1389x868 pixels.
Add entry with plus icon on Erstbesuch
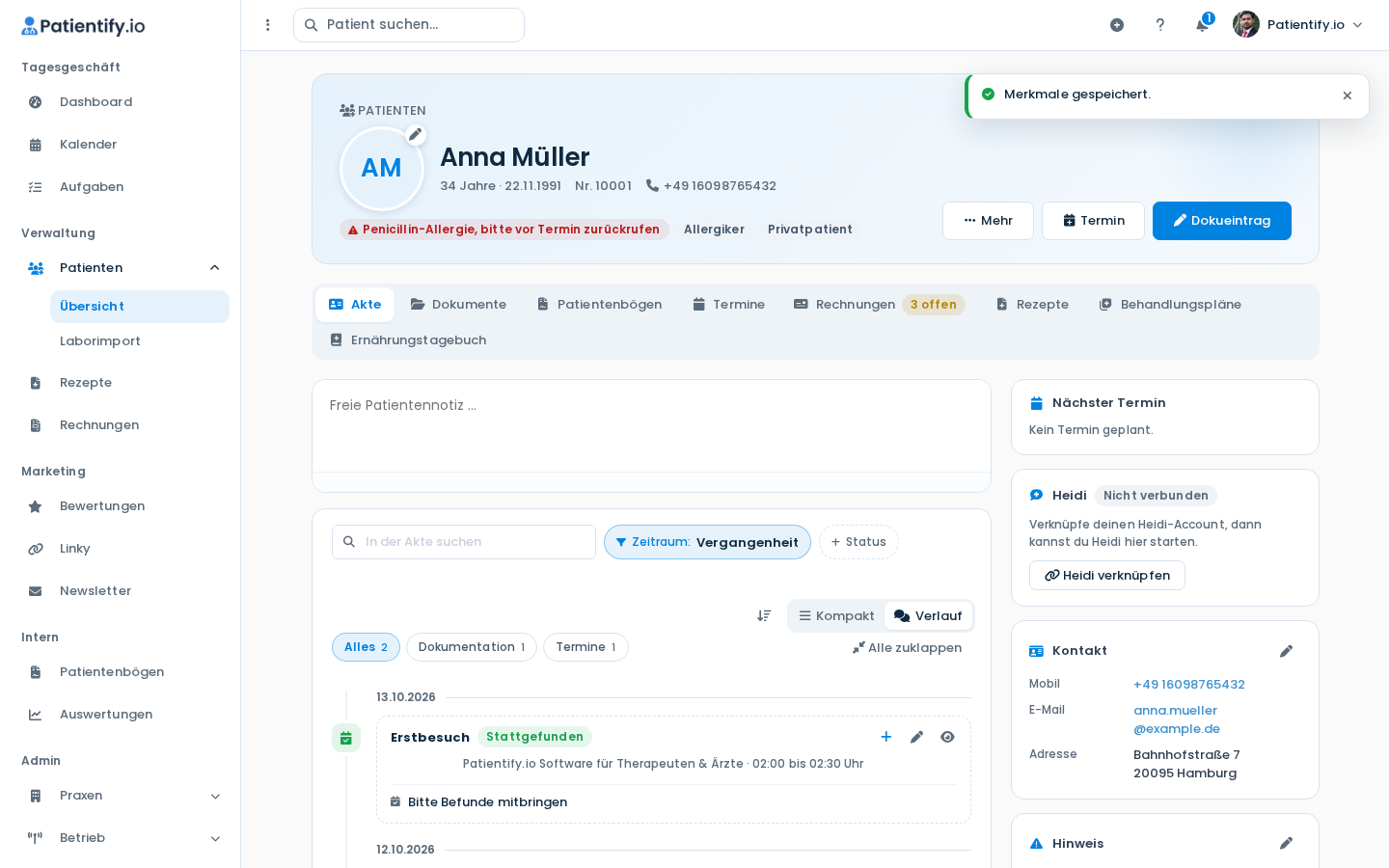[886, 737]
